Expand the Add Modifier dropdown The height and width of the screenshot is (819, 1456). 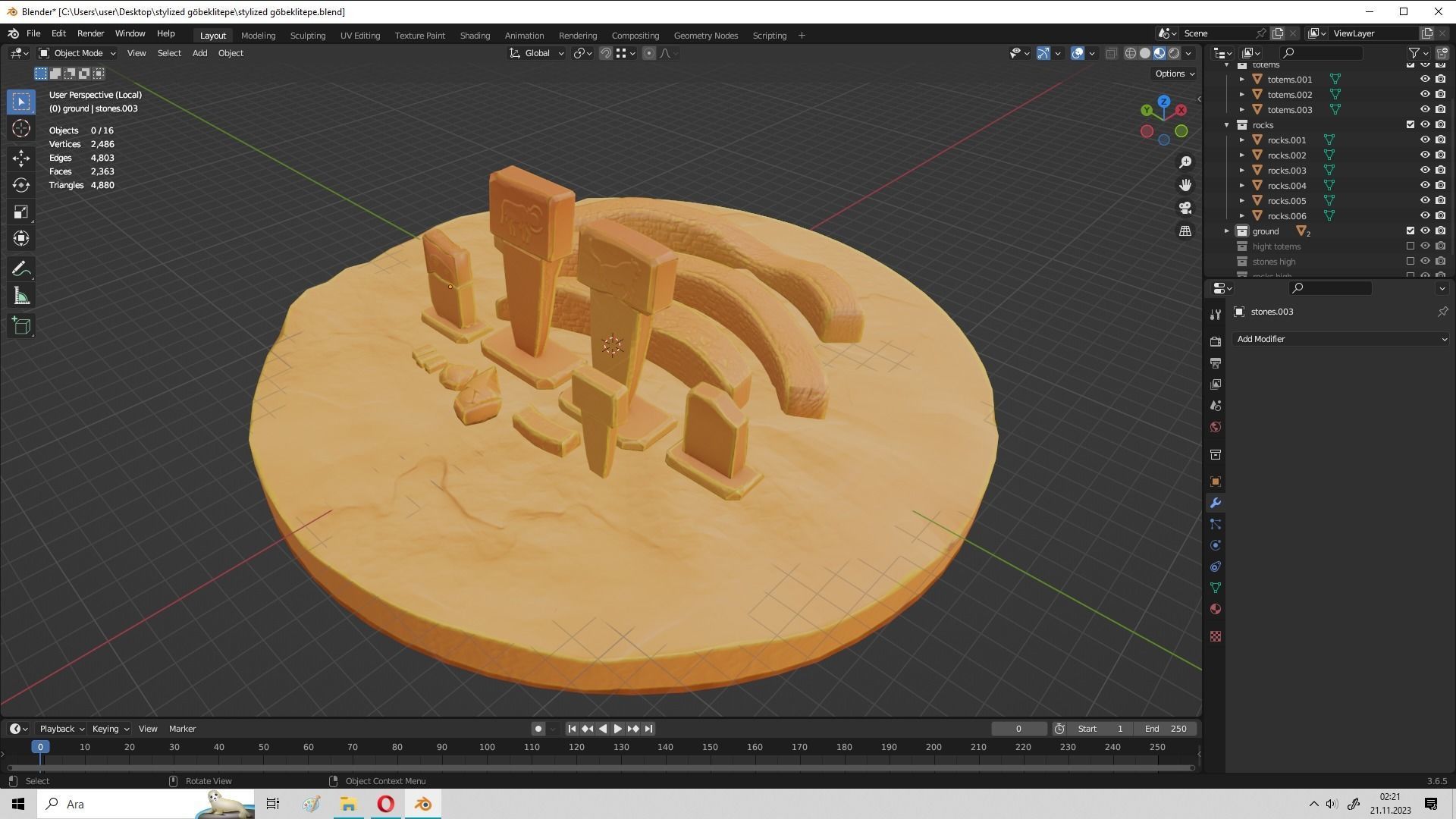click(1341, 339)
